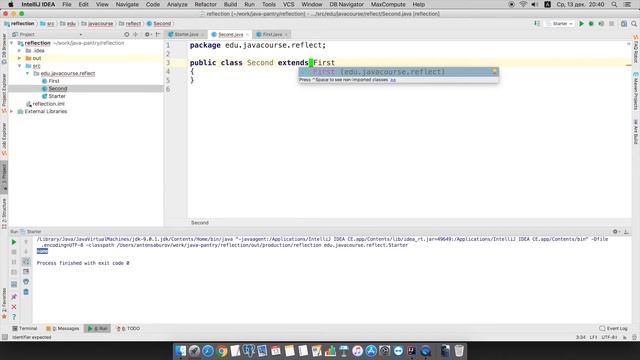Toggle soft-wrap in the Run console

pyautogui.click(x=26, y=262)
